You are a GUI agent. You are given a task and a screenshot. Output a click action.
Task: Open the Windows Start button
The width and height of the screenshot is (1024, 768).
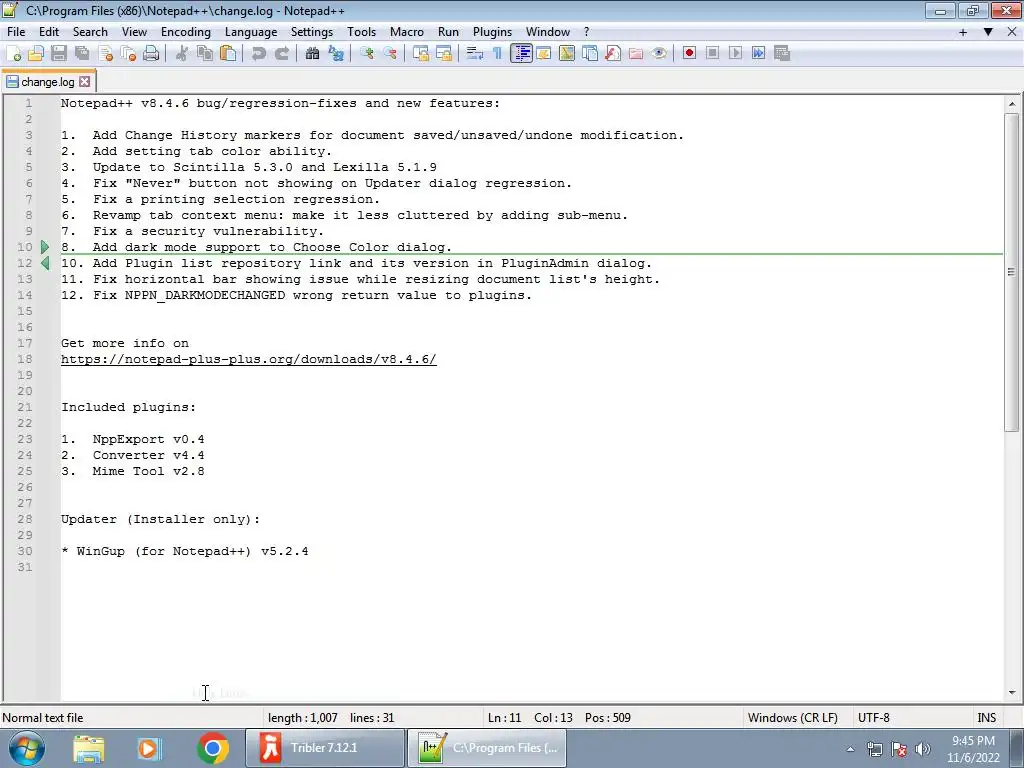27,748
